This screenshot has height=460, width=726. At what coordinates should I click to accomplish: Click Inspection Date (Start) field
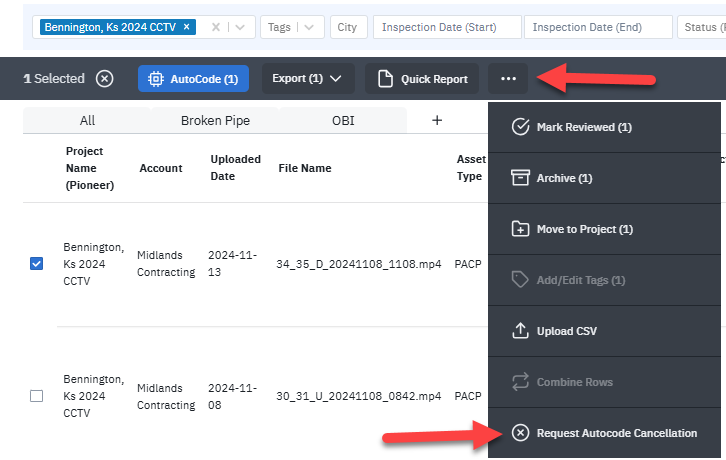(x=447, y=27)
